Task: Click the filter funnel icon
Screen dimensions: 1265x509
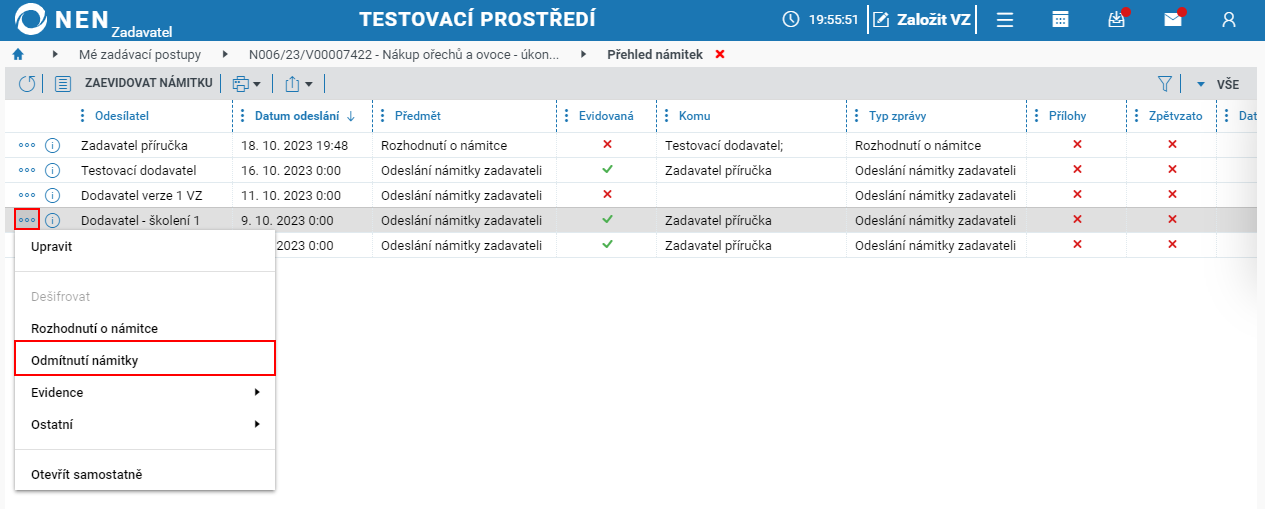Action: (x=1165, y=85)
